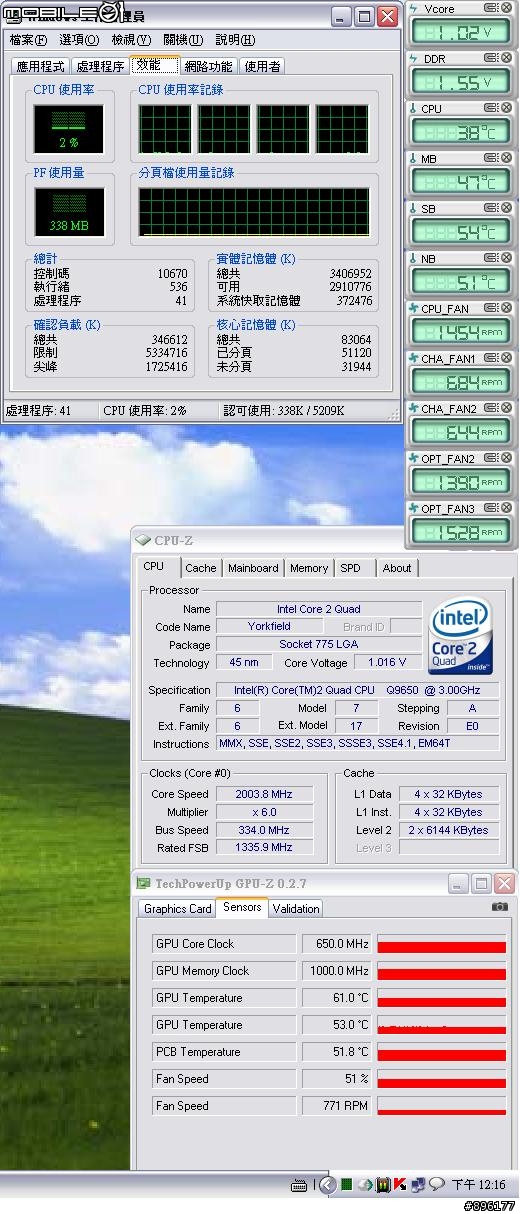Image resolution: width=520 pixels, height=1214 pixels.
Task: Dismiss the Vcore widget with its X icon
Action: pyautogui.click(x=506, y=8)
